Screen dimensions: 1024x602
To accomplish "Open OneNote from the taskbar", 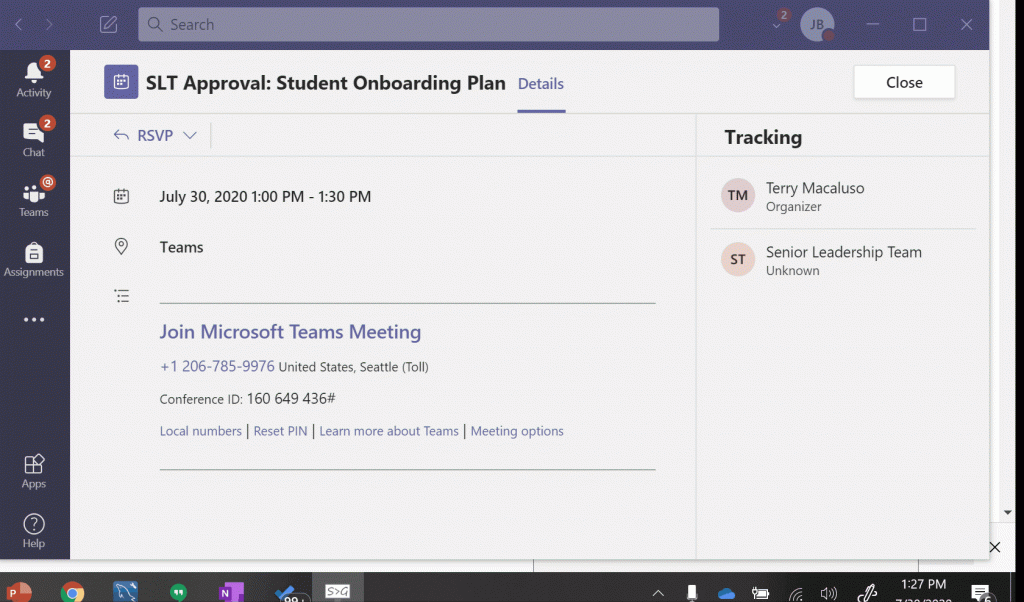I will (x=231, y=592).
